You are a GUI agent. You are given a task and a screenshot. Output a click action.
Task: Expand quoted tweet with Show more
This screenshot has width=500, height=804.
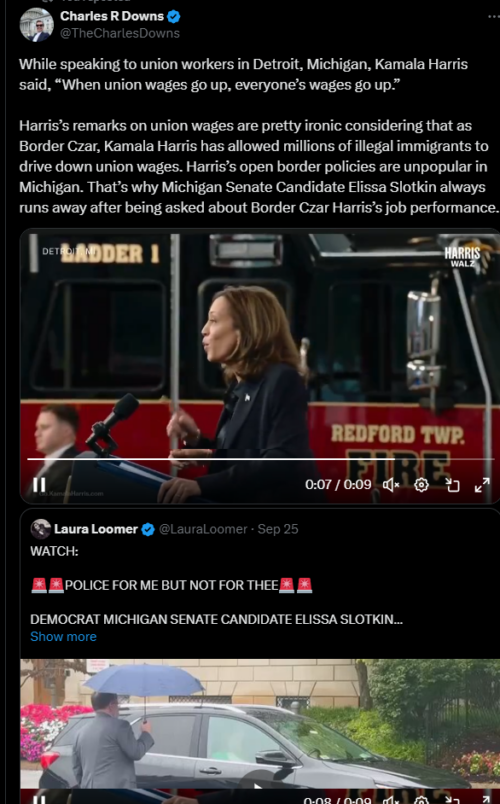(x=63, y=636)
